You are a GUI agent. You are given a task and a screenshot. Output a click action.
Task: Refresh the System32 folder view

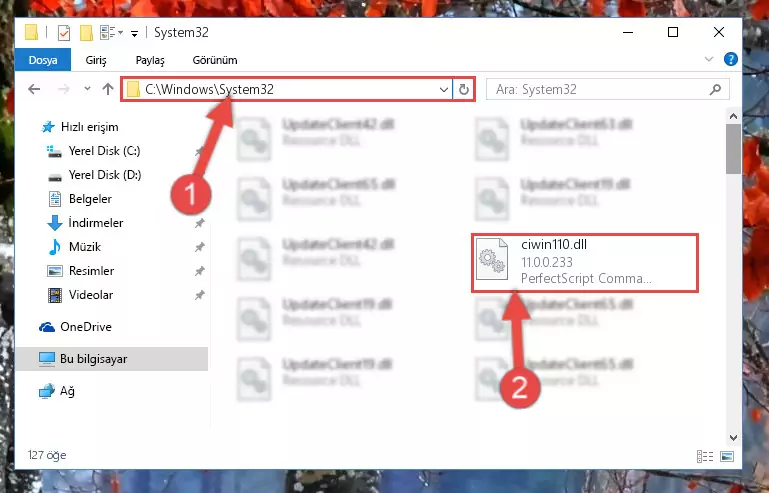(x=463, y=89)
